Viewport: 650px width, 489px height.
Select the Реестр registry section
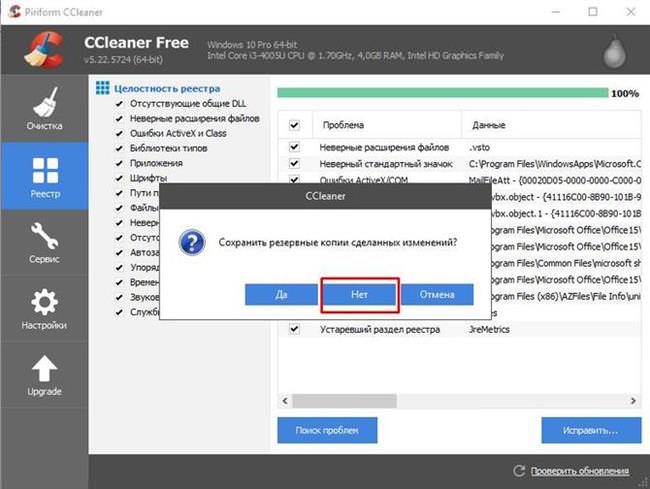coord(44,177)
